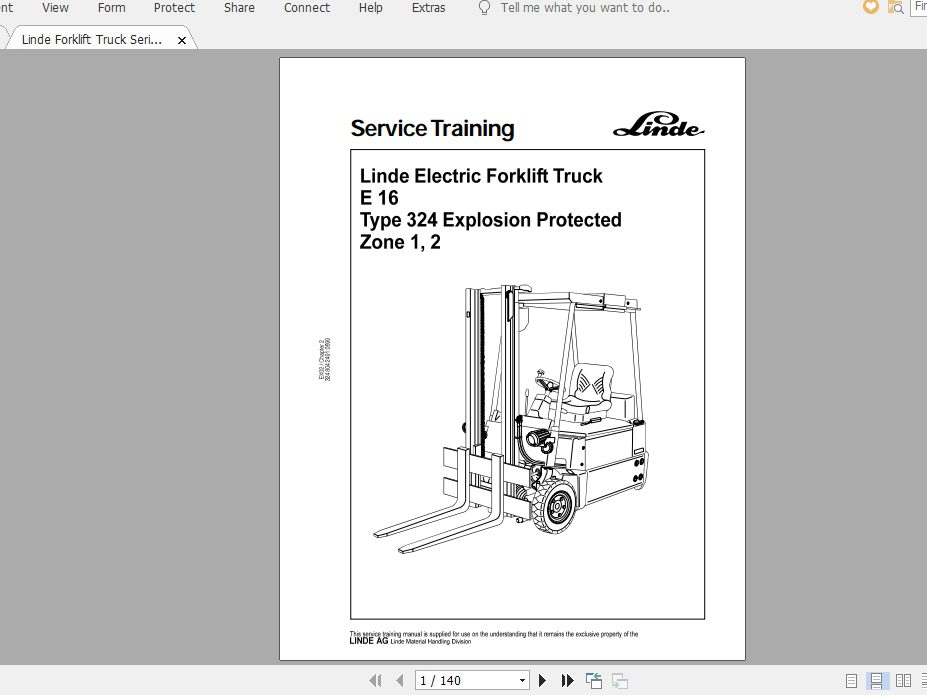The image size is (927, 695).
Task: Click the Zone 1, 2 text
Action: 400,242
